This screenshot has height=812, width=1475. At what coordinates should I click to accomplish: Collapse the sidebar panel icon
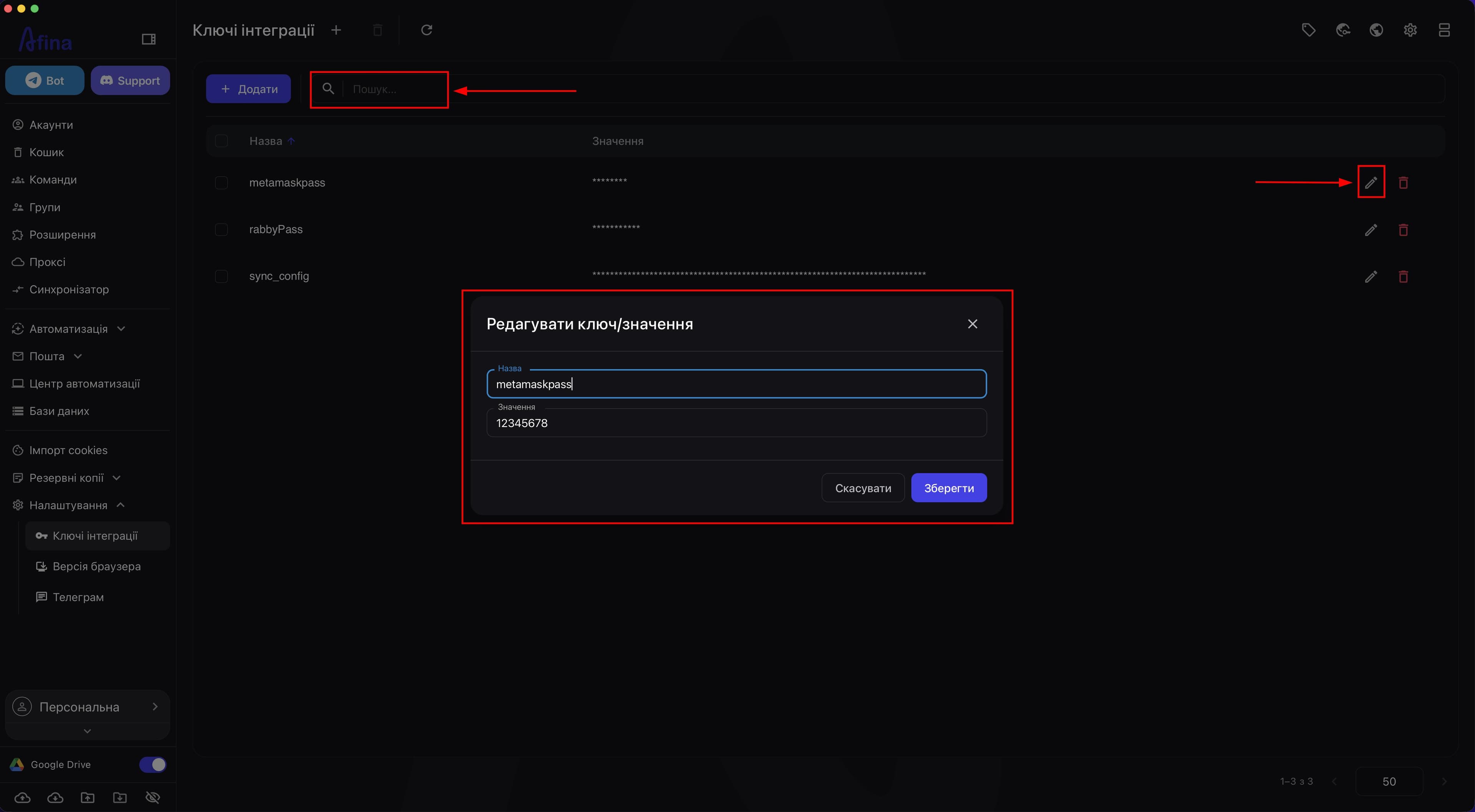coord(149,39)
